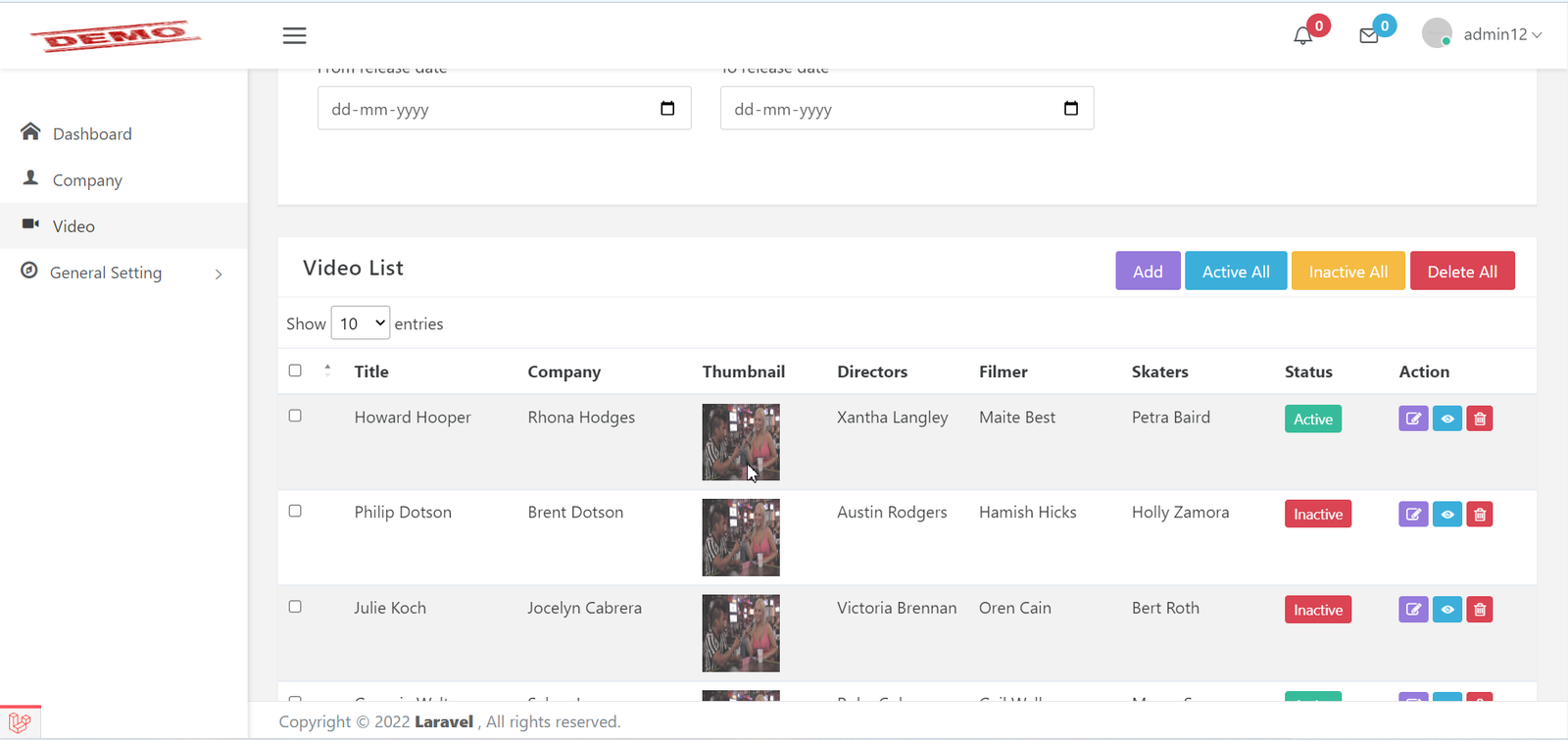Image resolution: width=1568 pixels, height=740 pixels.
Task: Delete the Howard Hooper video row
Action: [x=1479, y=419]
